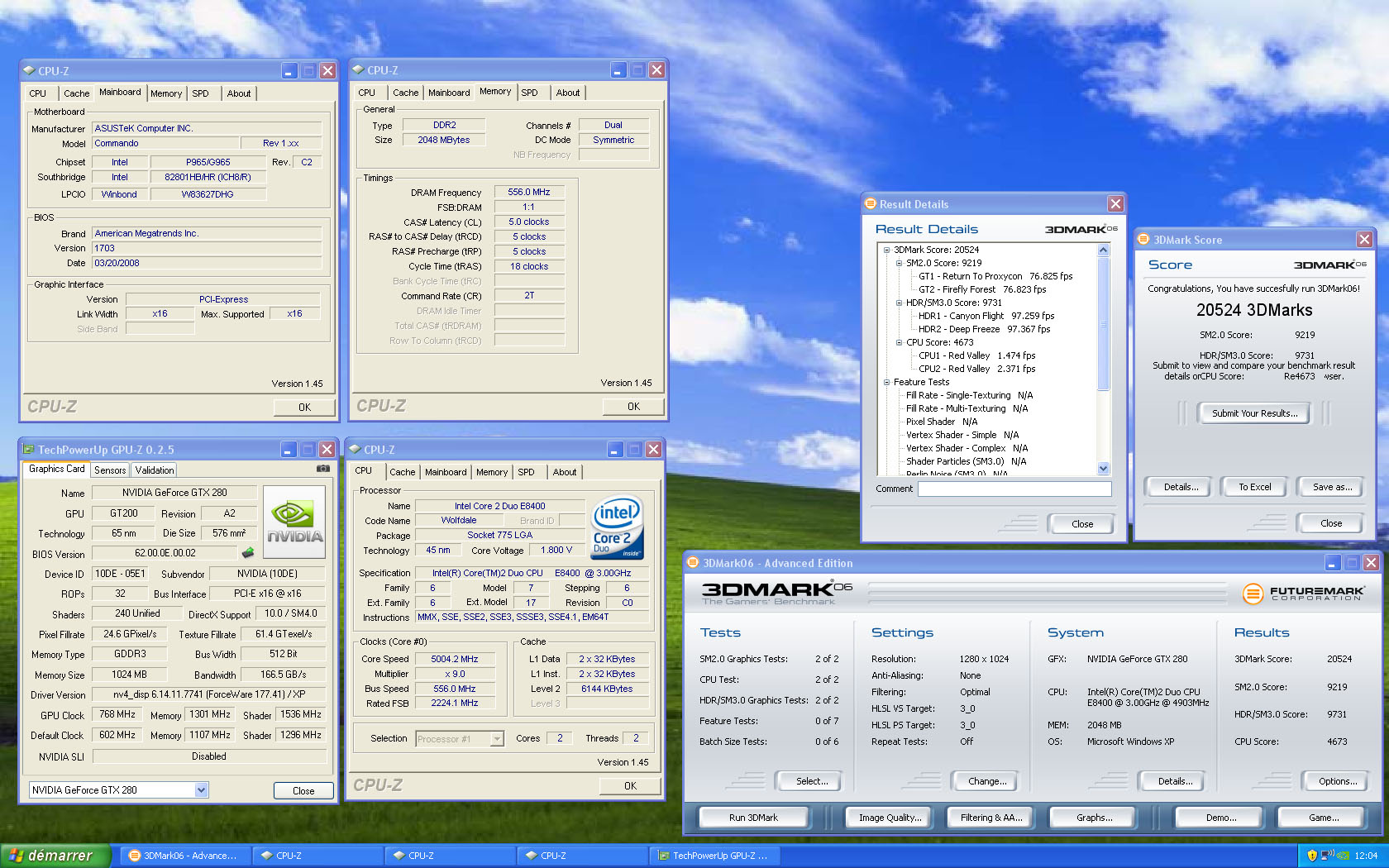Click the Result Details scrollbar up arrow
Screen dimensions: 1389x868
pos(1103,250)
